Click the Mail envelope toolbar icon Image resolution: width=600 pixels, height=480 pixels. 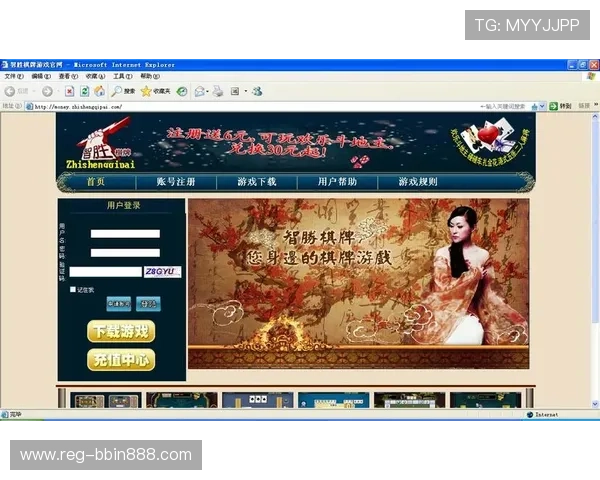(199, 91)
